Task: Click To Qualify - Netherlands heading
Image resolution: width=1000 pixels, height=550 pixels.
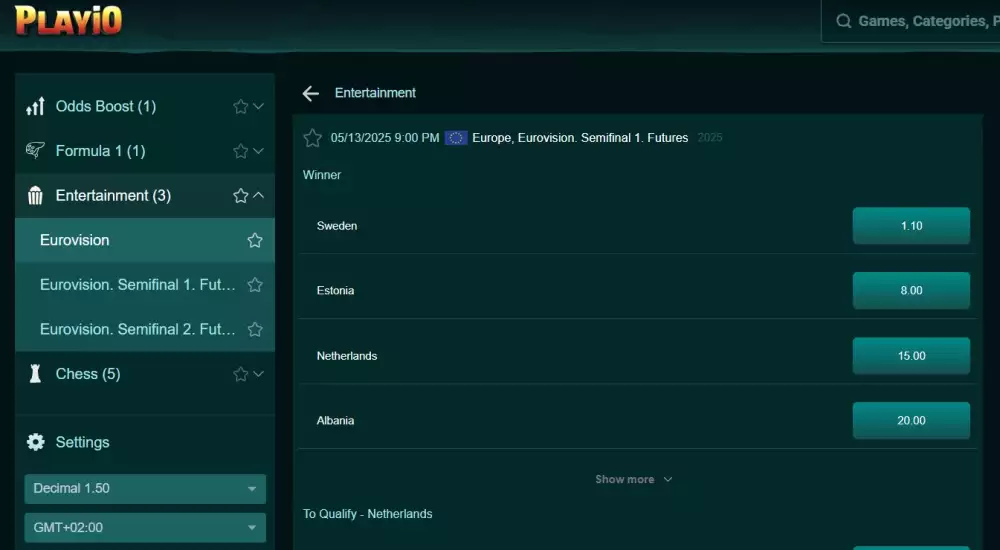Action: pos(367,514)
